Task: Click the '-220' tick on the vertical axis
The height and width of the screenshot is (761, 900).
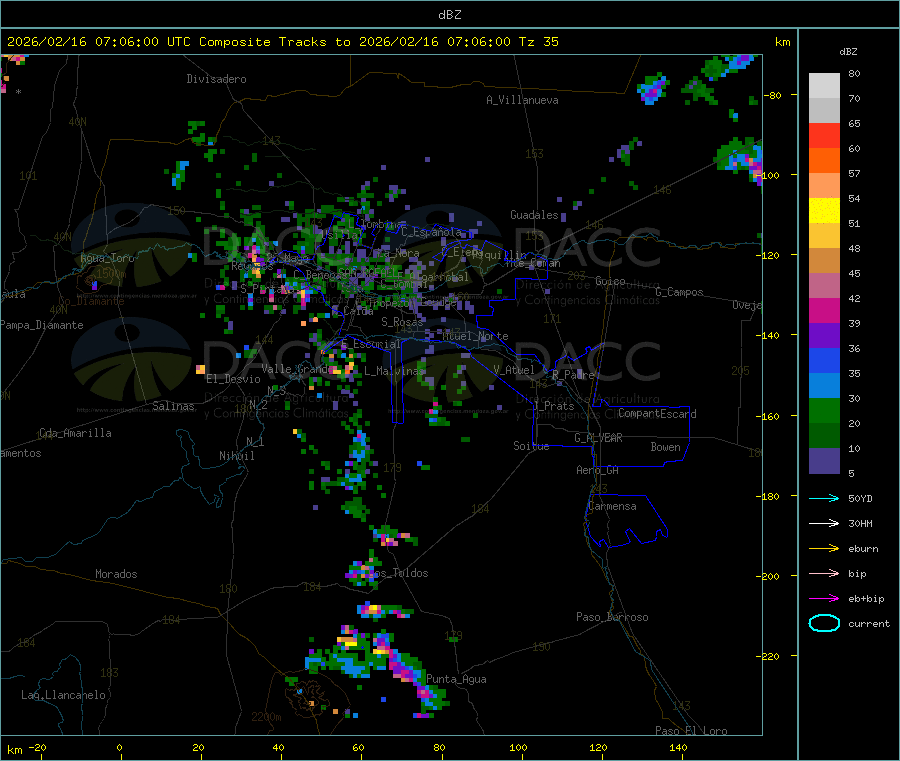Action: click(x=770, y=657)
